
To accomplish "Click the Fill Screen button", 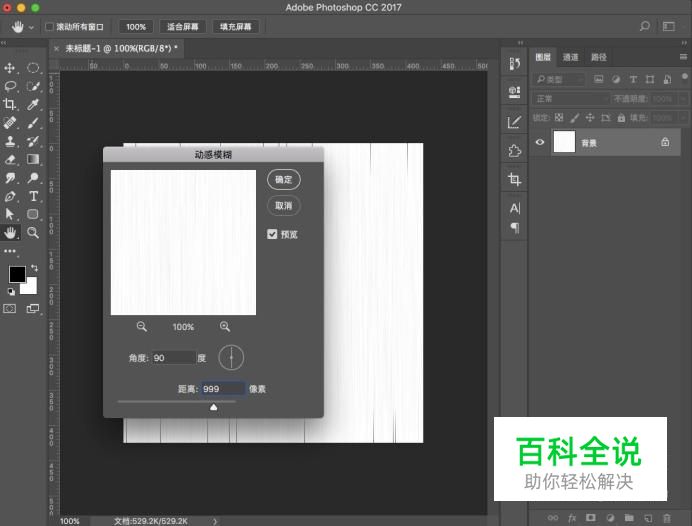I will pos(235,27).
